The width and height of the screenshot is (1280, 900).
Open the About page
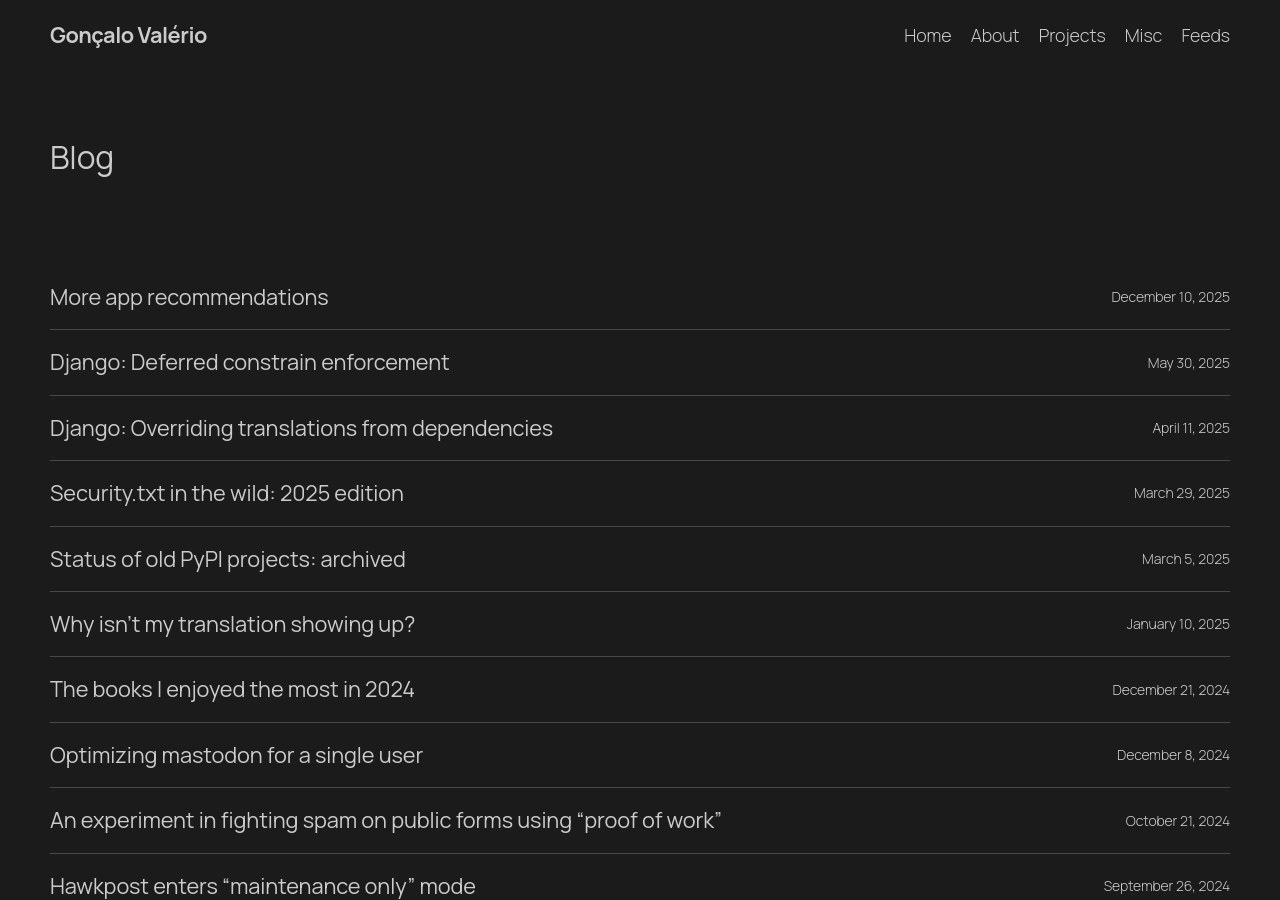tap(994, 36)
